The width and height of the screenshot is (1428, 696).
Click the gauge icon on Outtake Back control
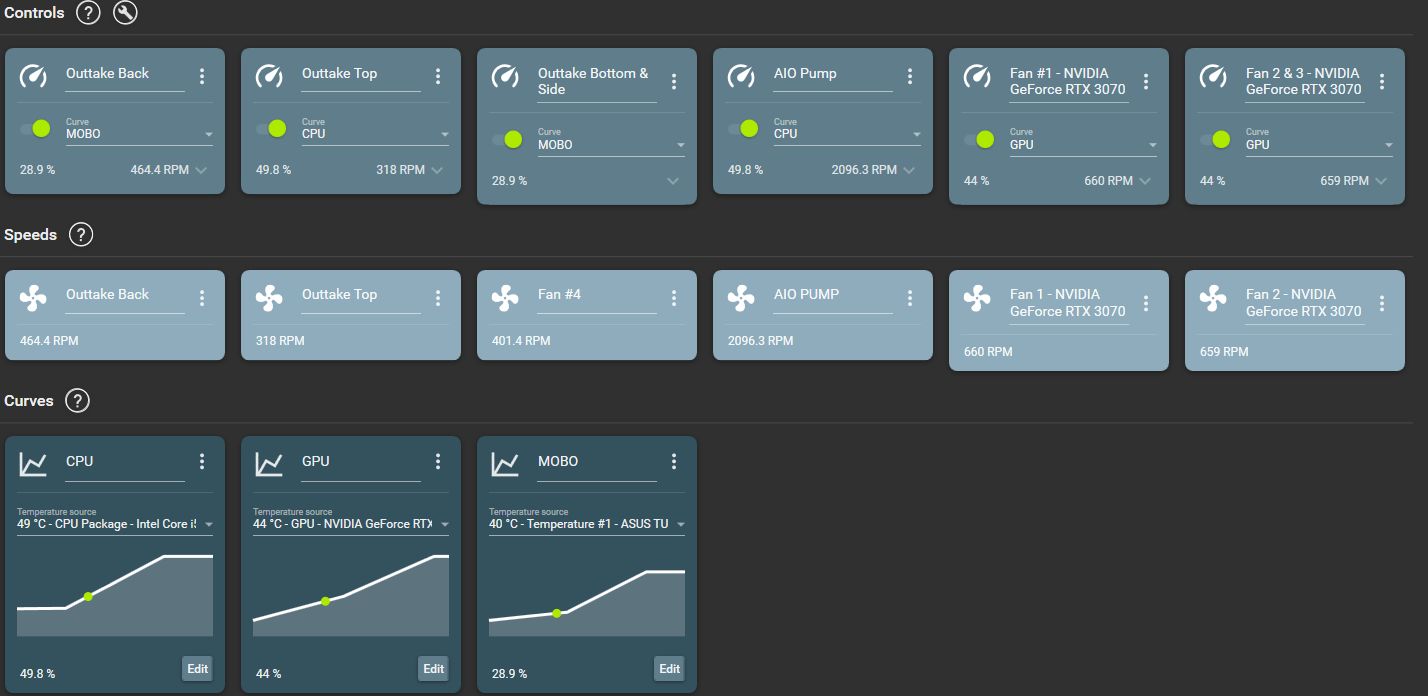[x=33, y=77]
